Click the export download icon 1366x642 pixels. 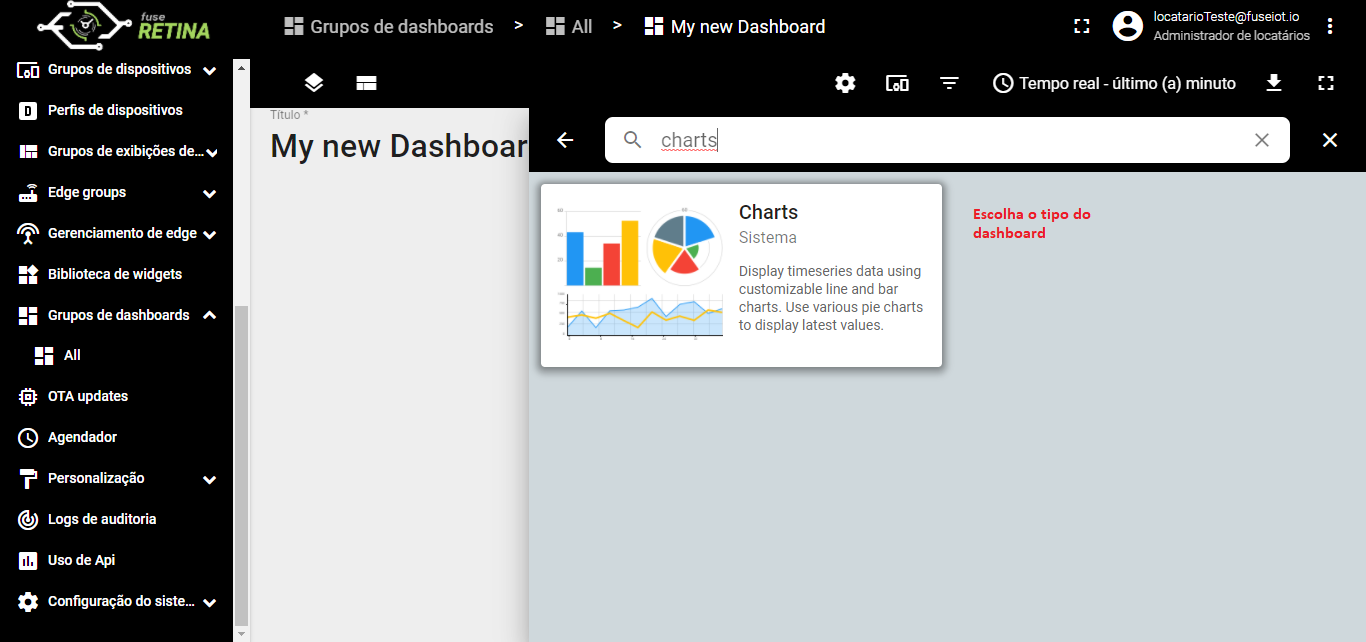[x=1274, y=83]
